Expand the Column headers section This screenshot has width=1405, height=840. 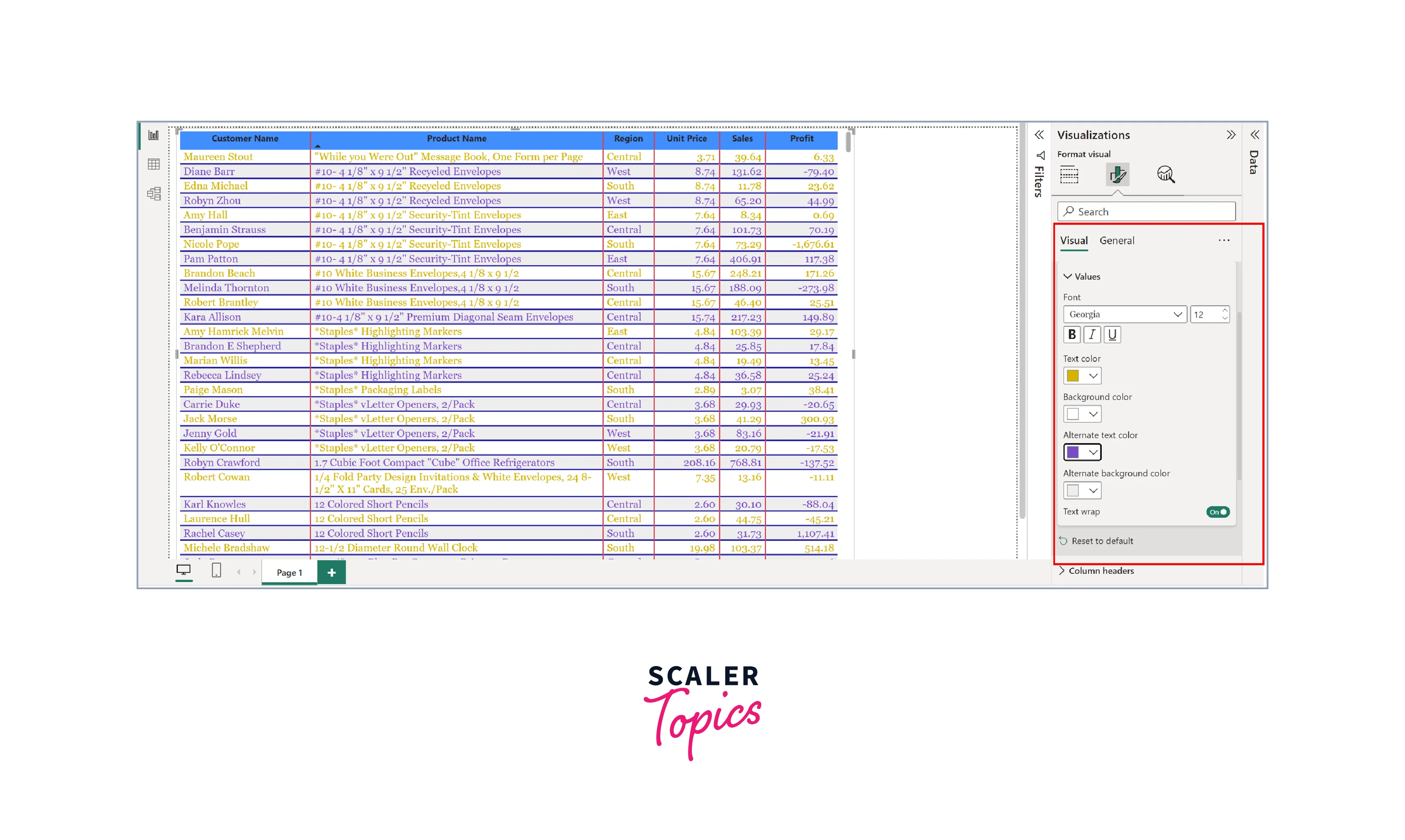point(1100,571)
